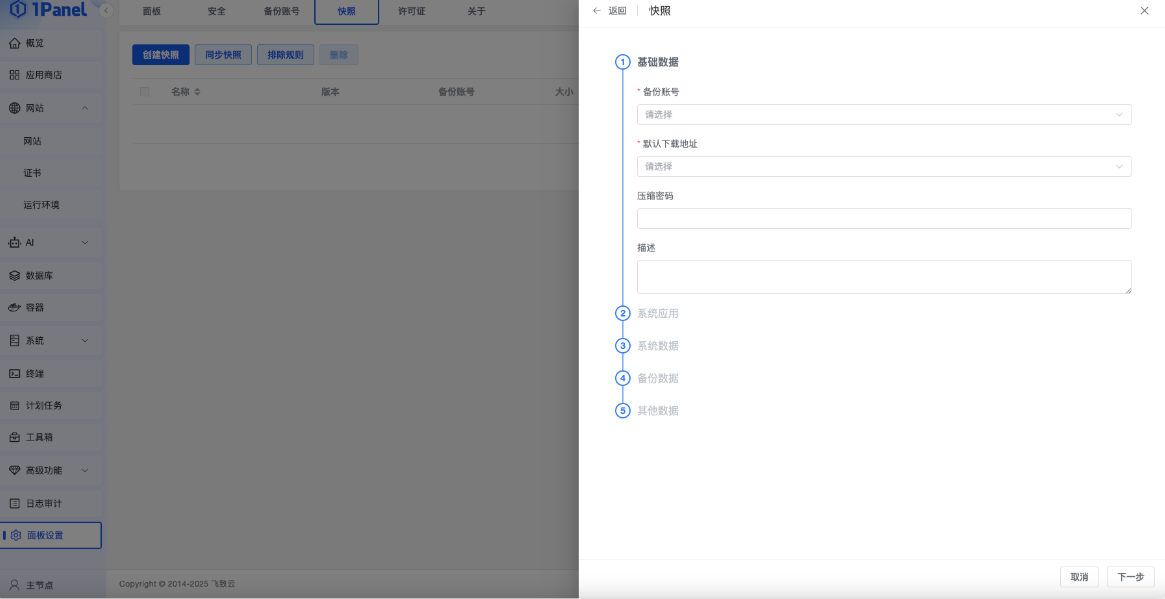Tick the select-all checkbox in table header

coord(145,92)
